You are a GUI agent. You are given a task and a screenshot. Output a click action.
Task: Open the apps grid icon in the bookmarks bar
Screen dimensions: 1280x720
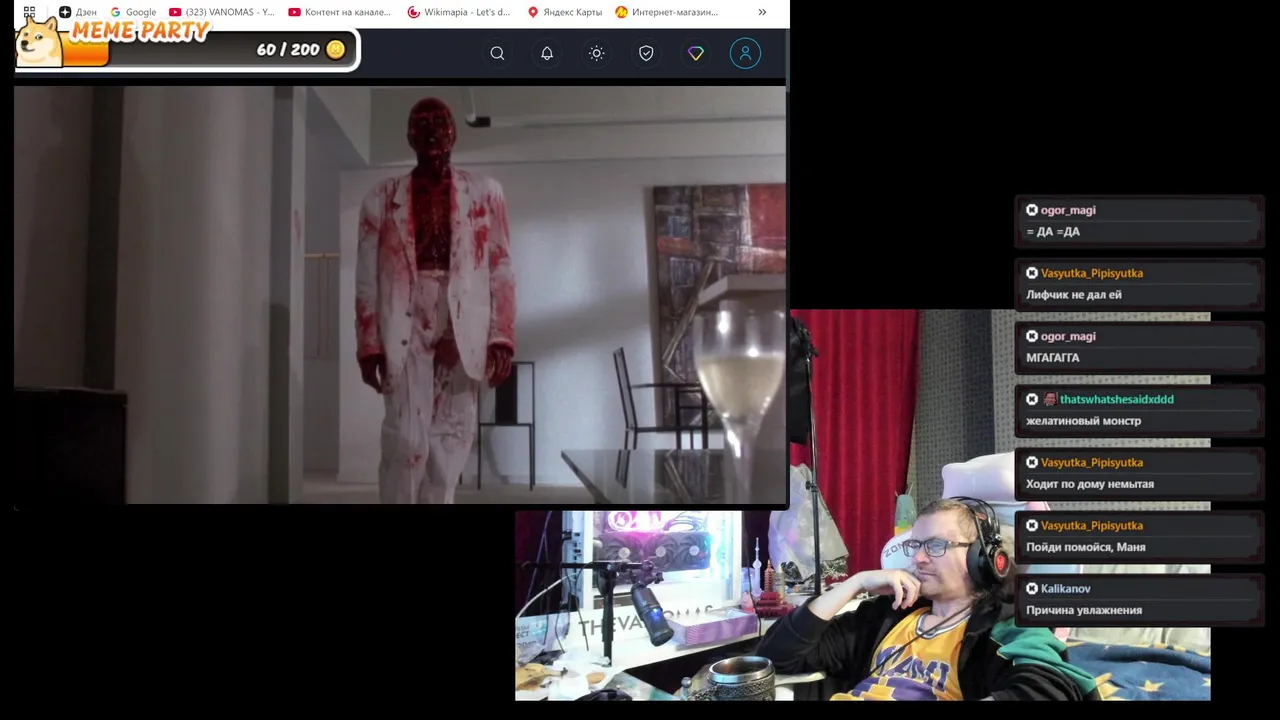pyautogui.click(x=29, y=12)
